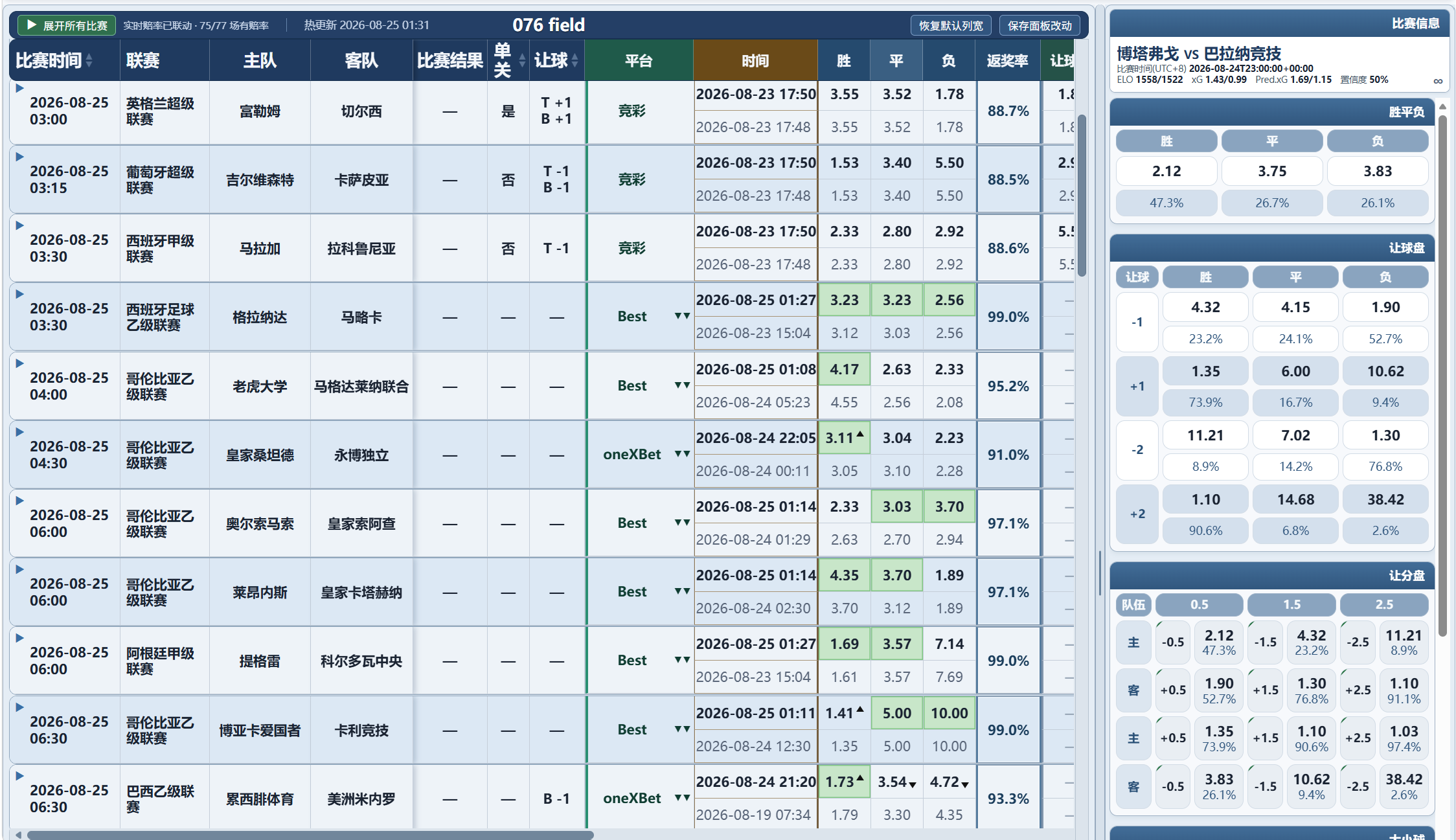Expand the 累西腓体育 vs 美洲米内罗 row
The height and width of the screenshot is (840, 1456).
[x=19, y=776]
